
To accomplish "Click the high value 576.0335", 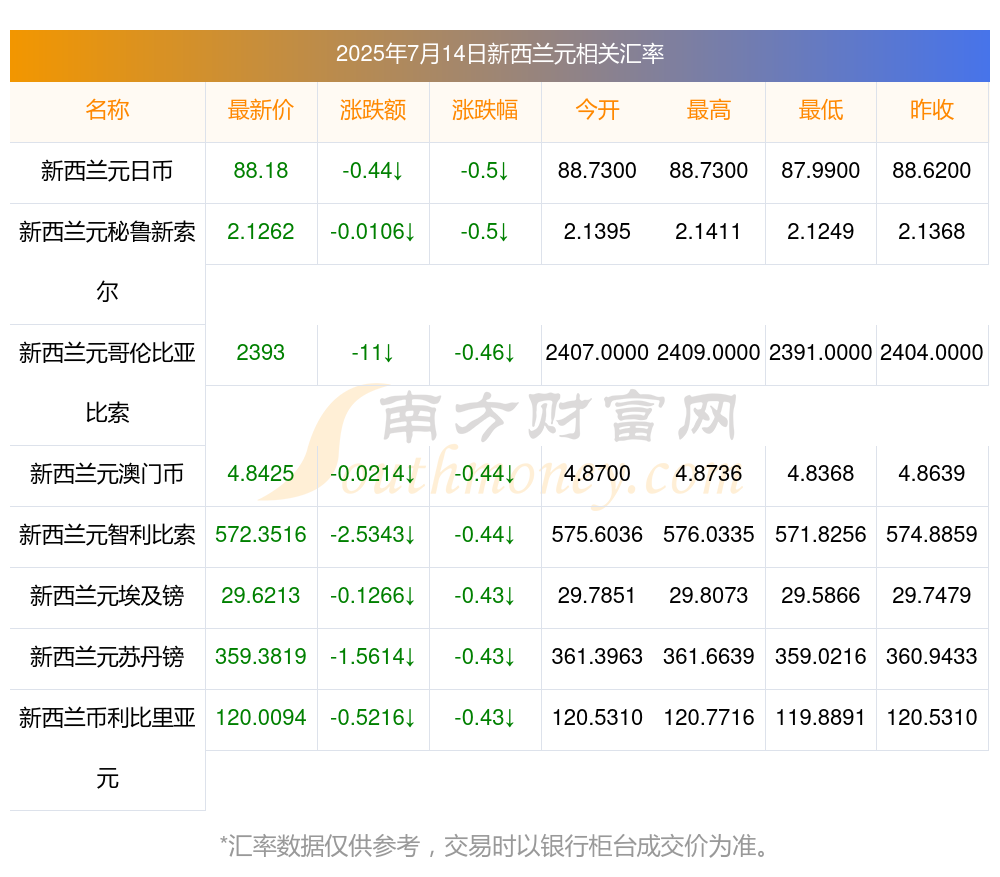I will coord(709,534).
